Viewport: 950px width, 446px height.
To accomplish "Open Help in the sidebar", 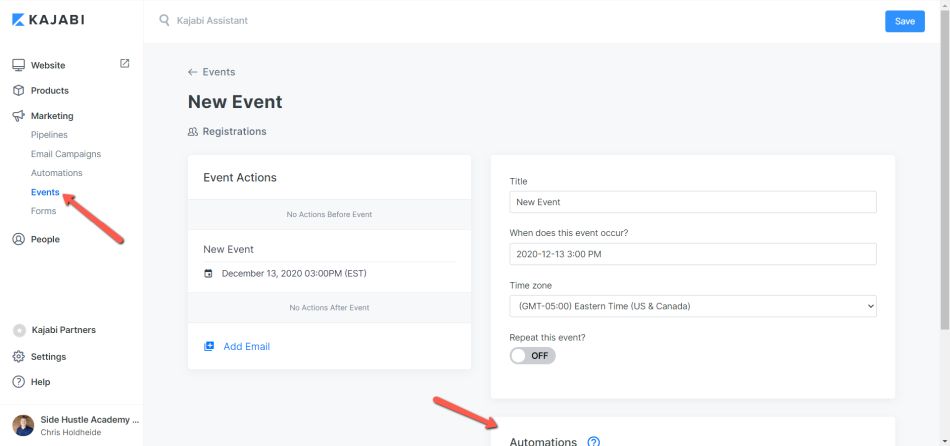I will click(x=41, y=382).
